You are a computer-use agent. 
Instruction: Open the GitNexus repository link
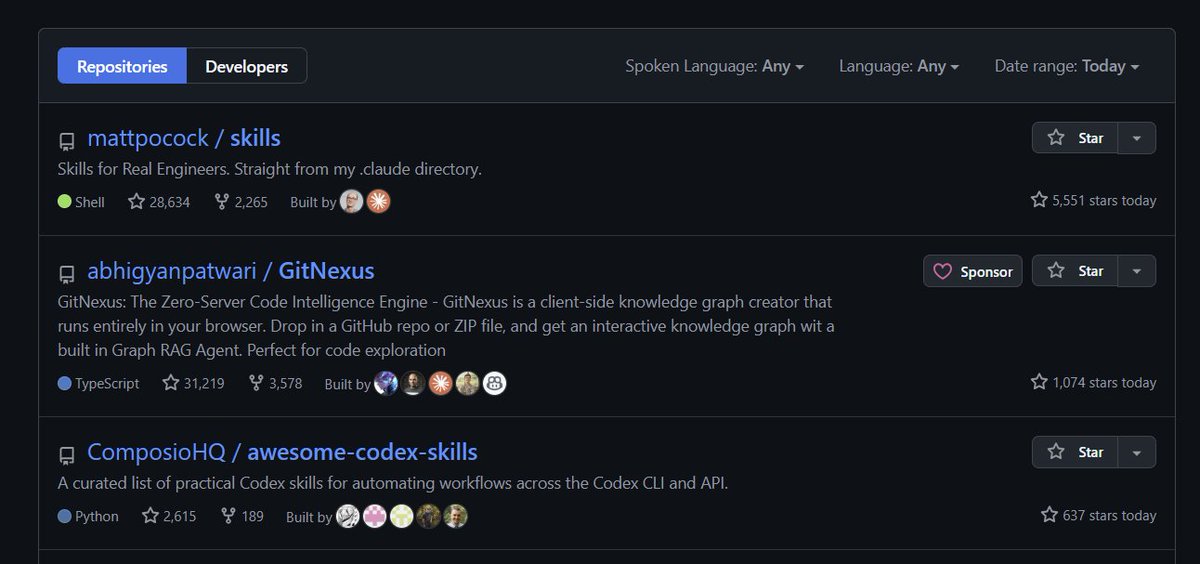(x=327, y=271)
